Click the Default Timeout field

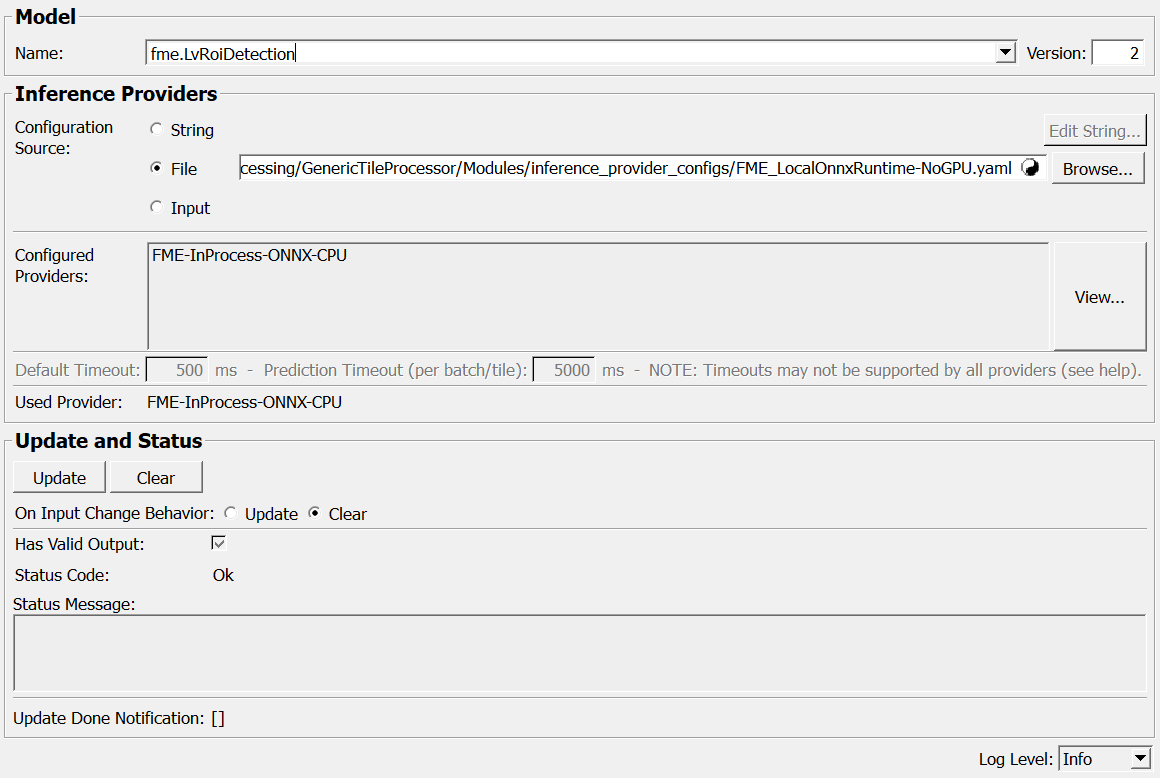click(177, 370)
